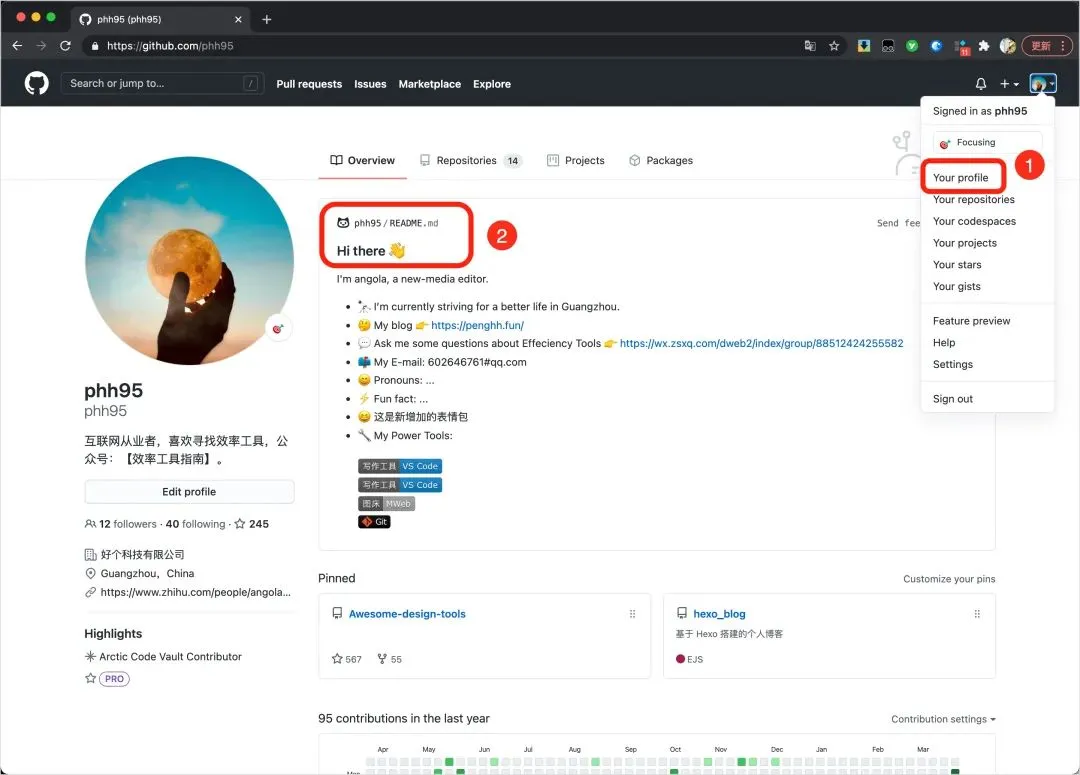
Task: Select Your profile from user menu
Action: [x=960, y=178]
